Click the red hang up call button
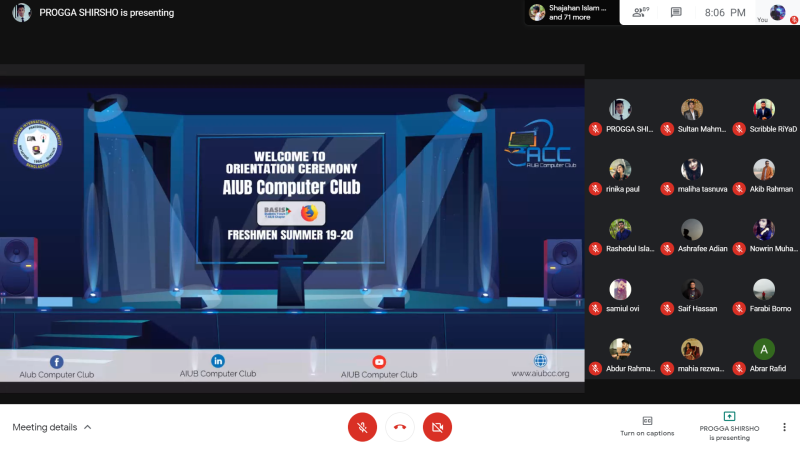This screenshot has width=800, height=450. pos(399,427)
